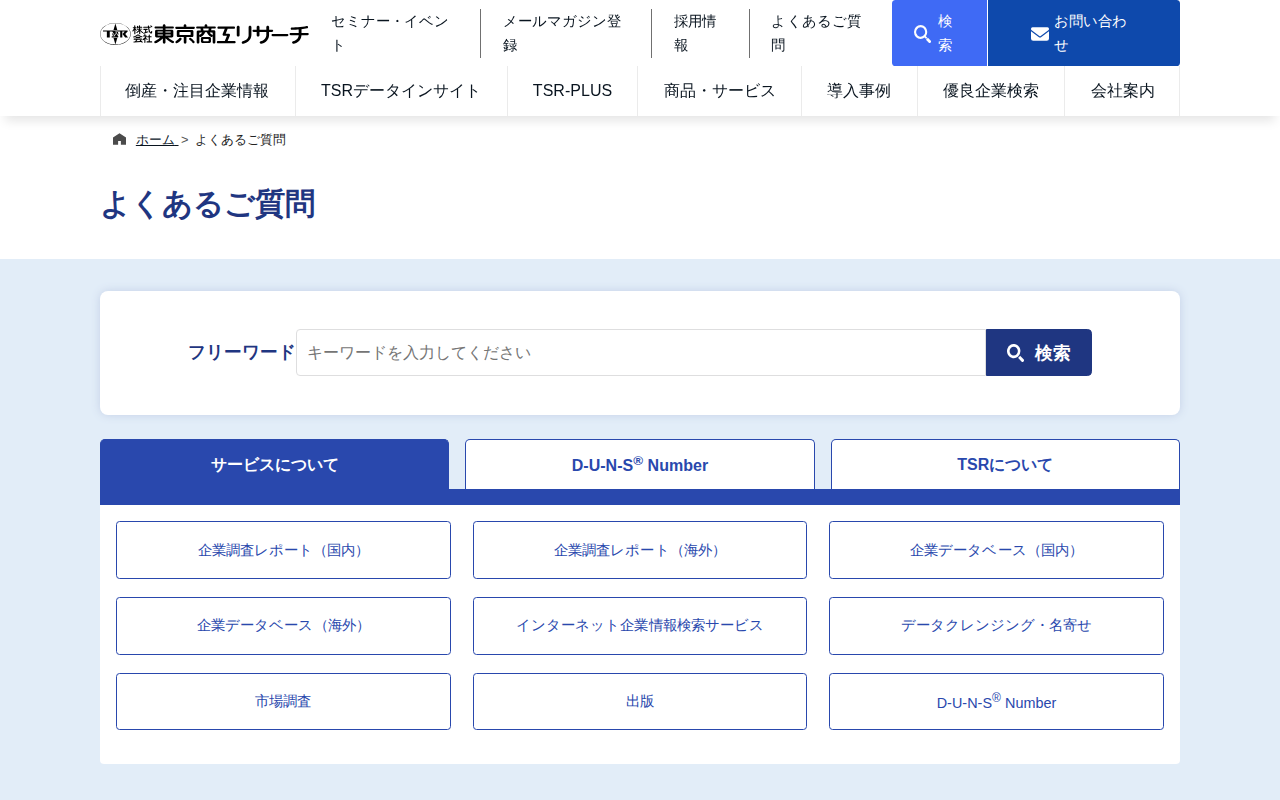Click the home icon in breadcrumb
This screenshot has height=800, width=1280.
120,140
